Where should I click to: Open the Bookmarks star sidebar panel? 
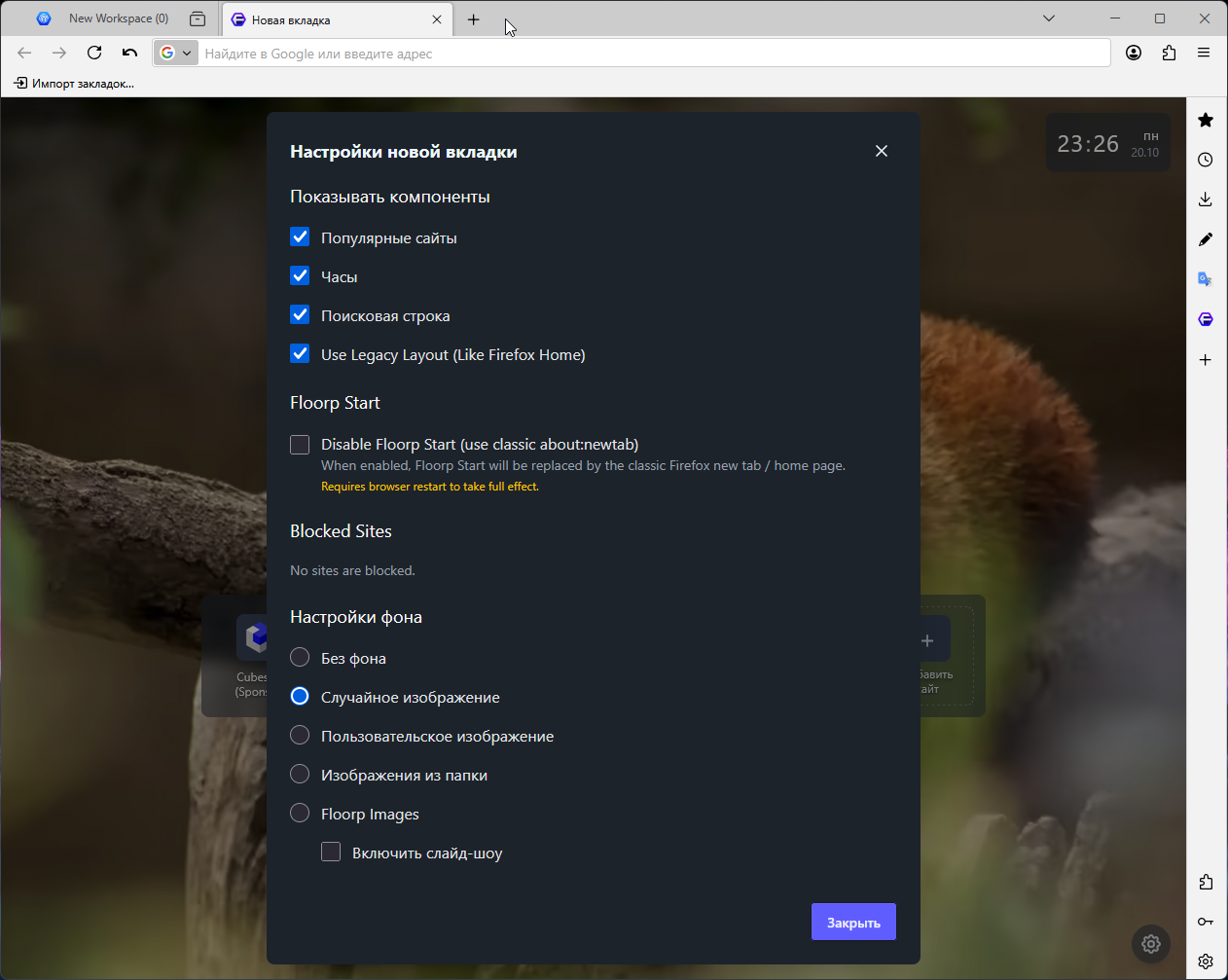(x=1206, y=120)
